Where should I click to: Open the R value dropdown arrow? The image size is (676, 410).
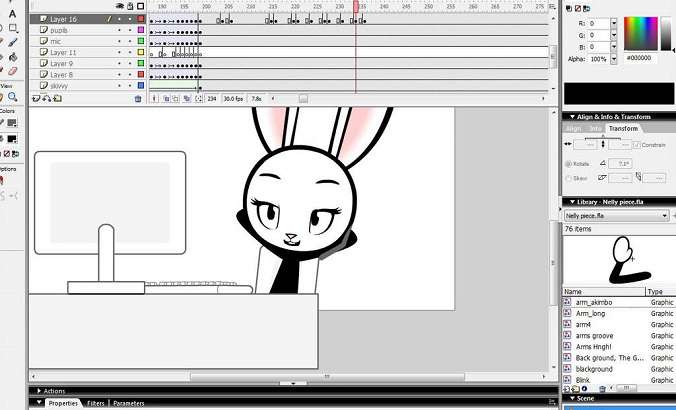pyautogui.click(x=614, y=24)
